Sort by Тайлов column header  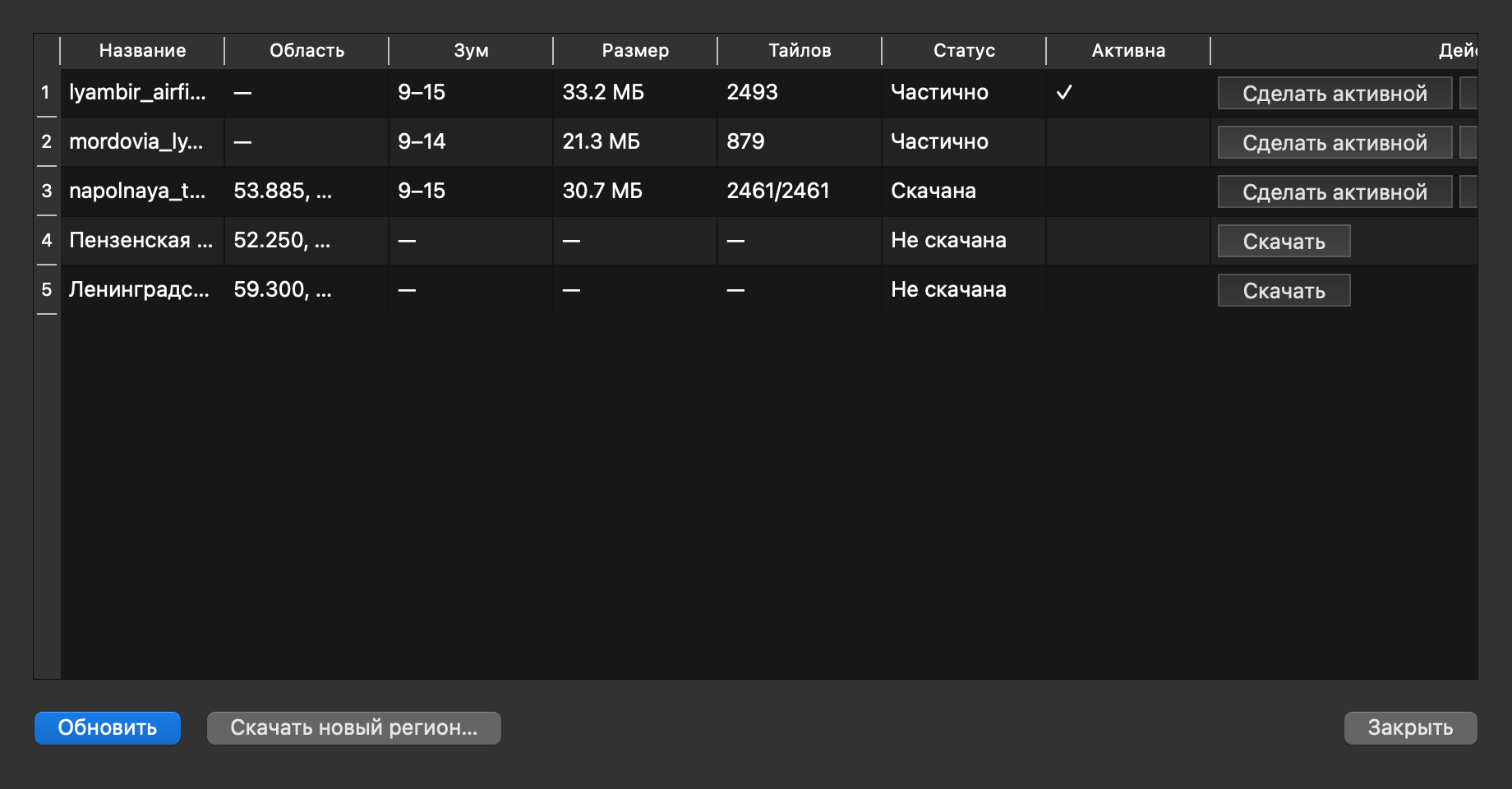click(x=800, y=50)
